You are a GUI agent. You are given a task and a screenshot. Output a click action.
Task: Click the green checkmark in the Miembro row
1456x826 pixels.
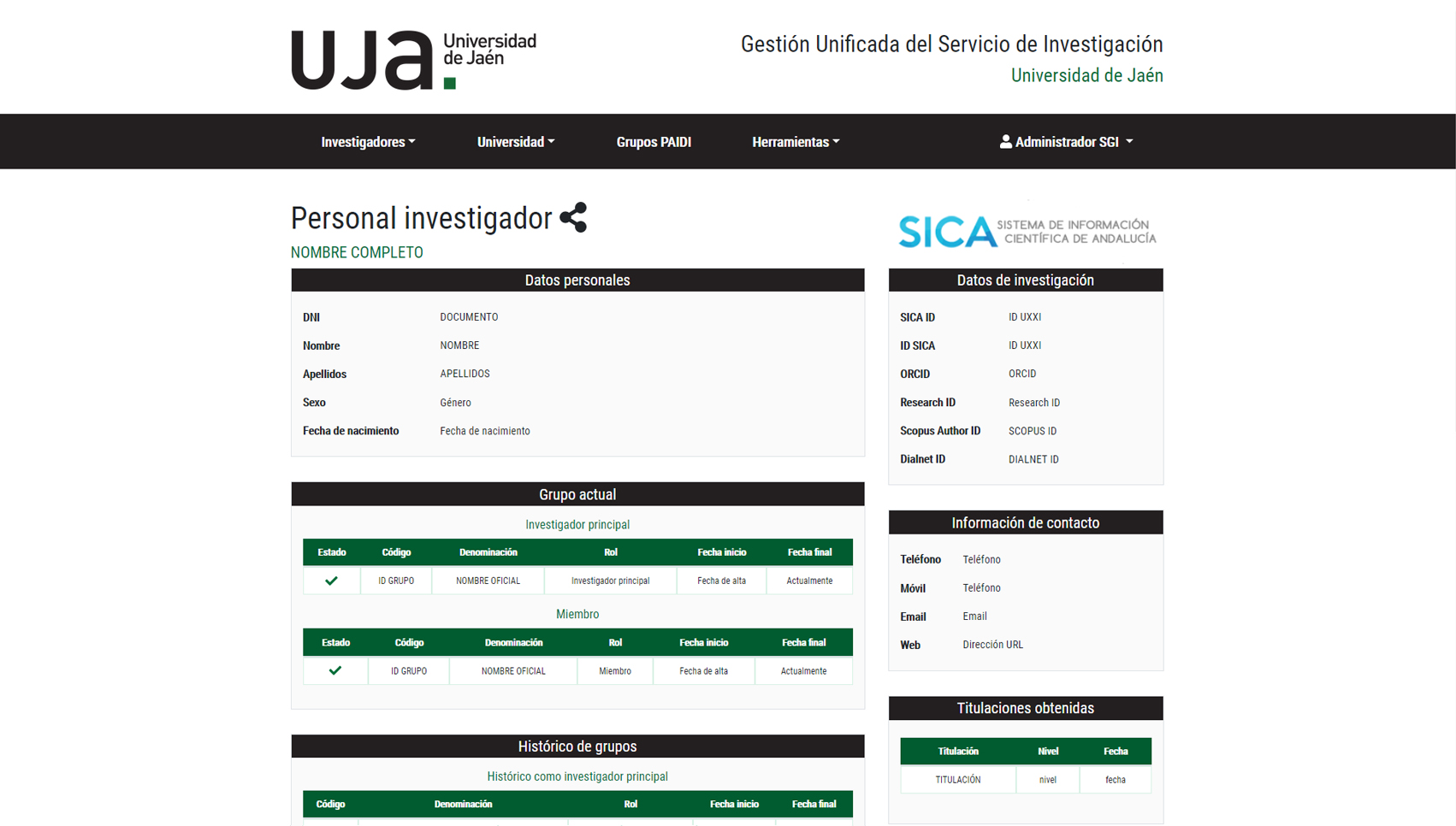pyautogui.click(x=335, y=670)
